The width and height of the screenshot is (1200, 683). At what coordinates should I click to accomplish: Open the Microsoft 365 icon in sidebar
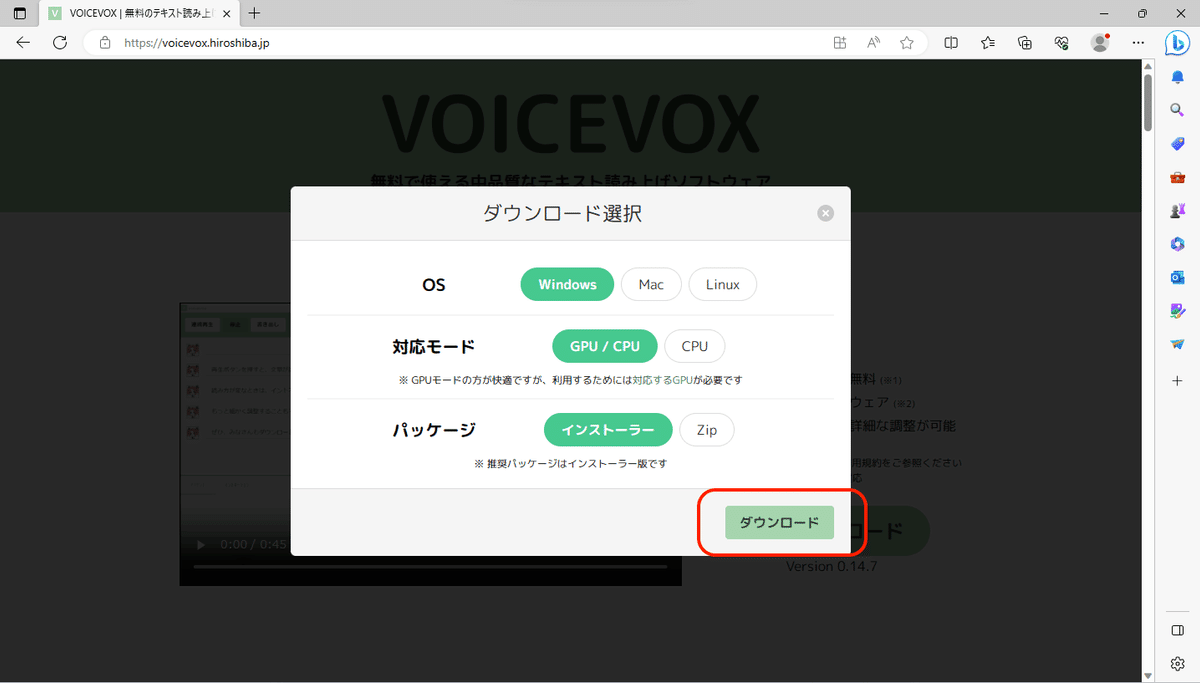(1178, 245)
